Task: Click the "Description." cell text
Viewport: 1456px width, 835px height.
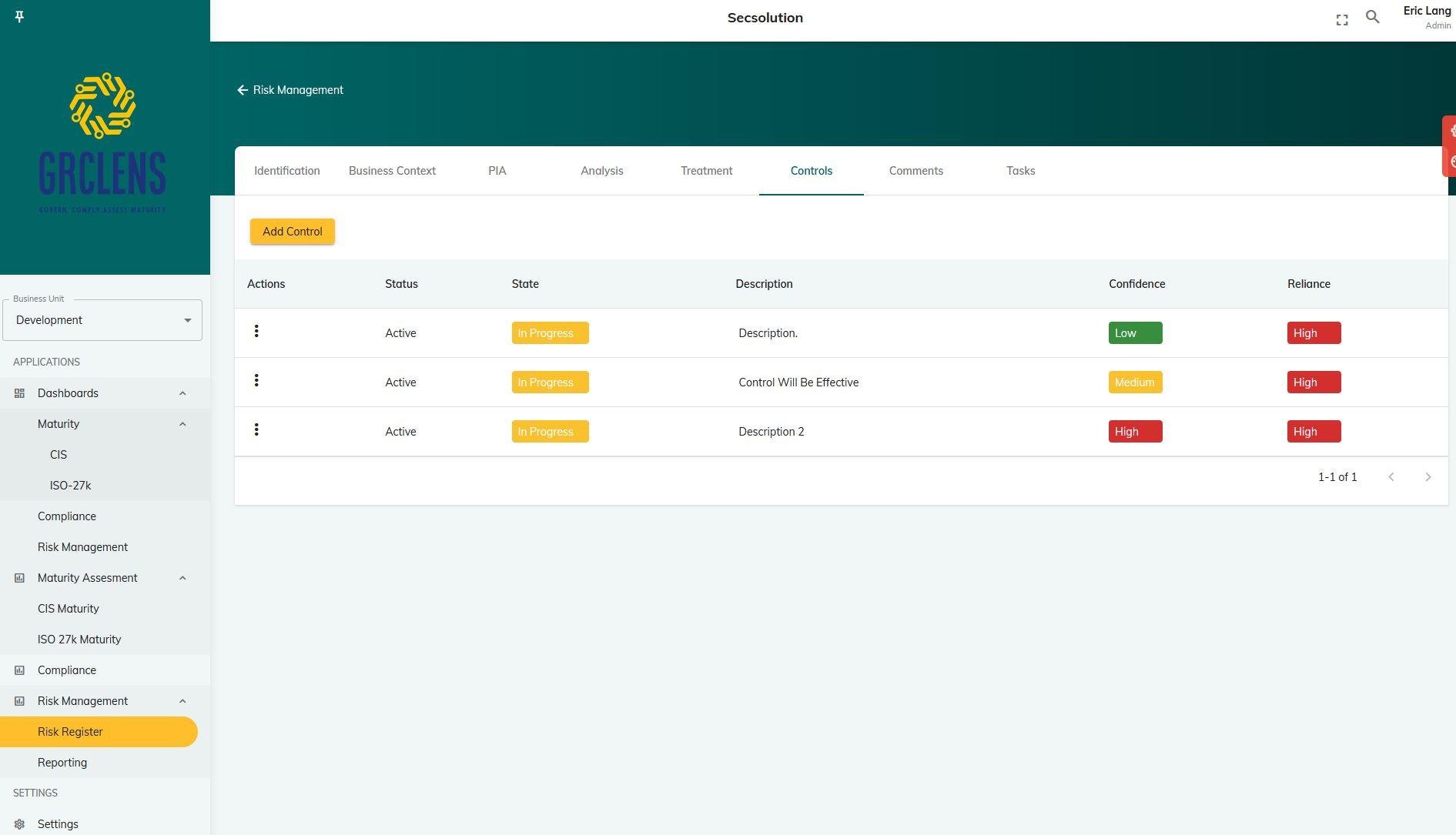Action: 768,333
